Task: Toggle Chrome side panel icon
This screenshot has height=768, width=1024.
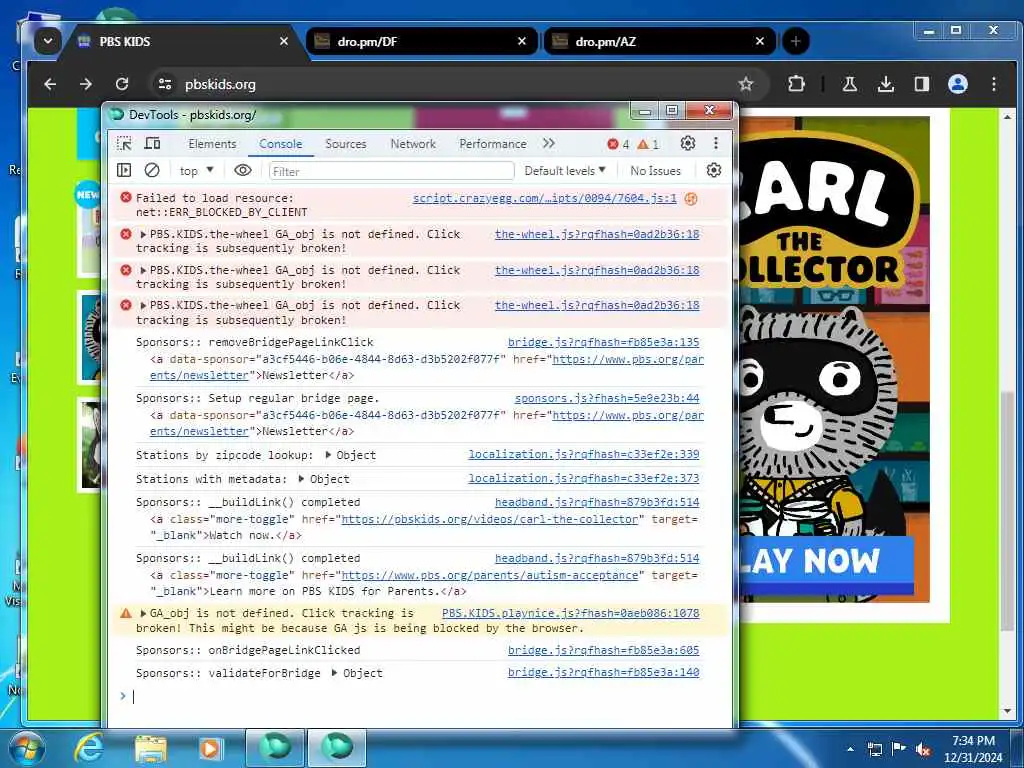Action: [921, 84]
